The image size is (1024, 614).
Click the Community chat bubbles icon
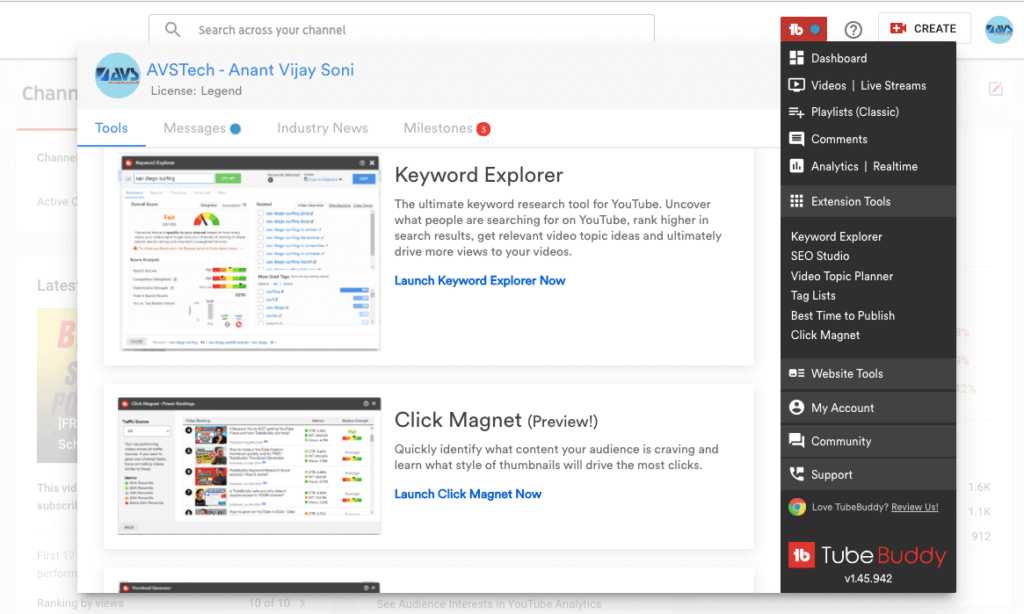[x=797, y=441]
